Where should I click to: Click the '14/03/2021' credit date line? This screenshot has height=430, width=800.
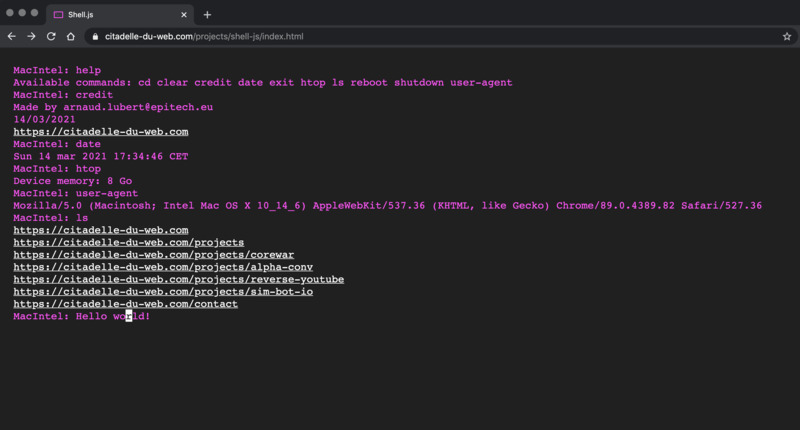(44, 119)
